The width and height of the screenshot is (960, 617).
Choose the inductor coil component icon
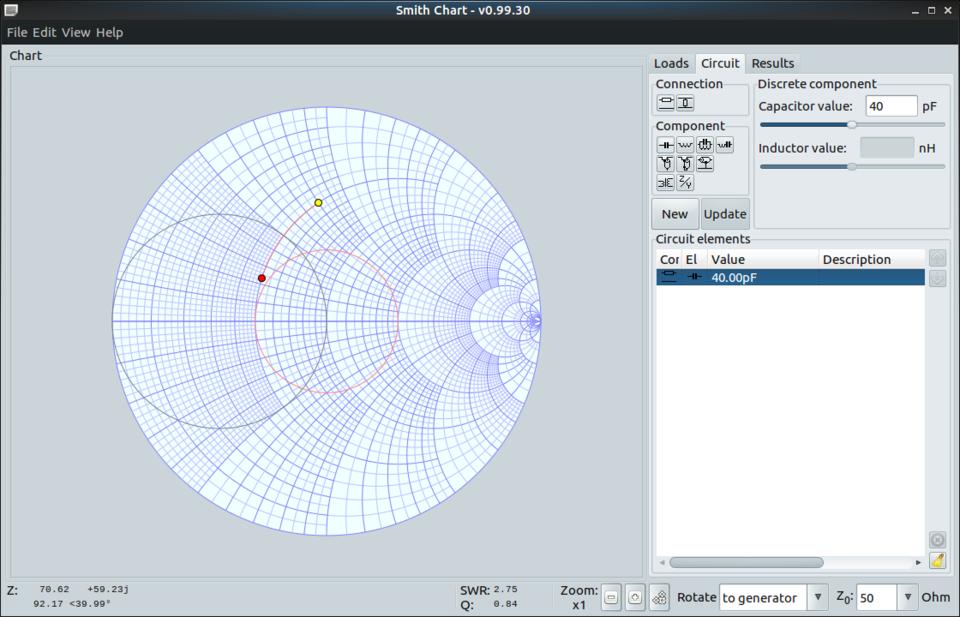coord(685,145)
